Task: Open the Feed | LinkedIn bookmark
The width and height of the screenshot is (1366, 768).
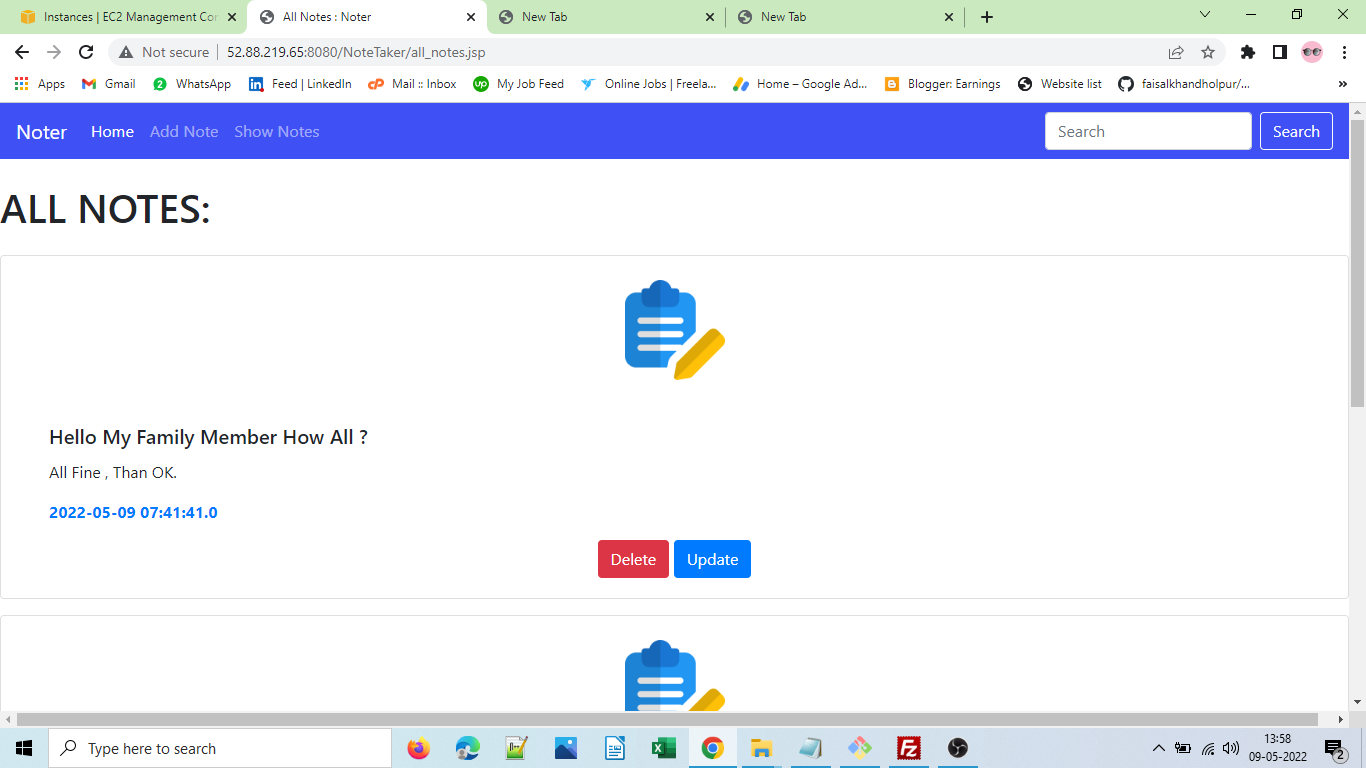Action: pos(300,84)
